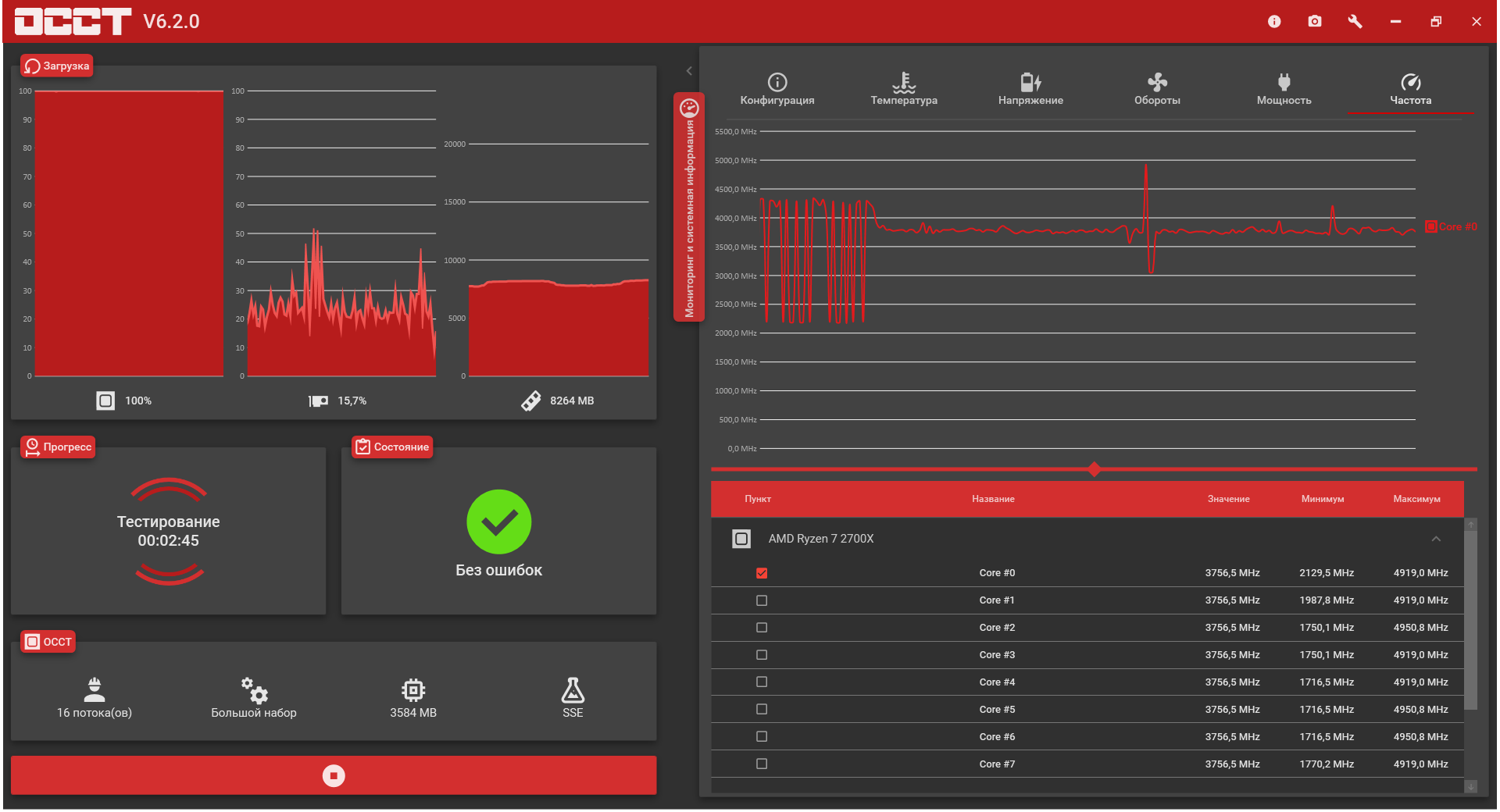Click the chip icon above 3584 MB

click(413, 689)
